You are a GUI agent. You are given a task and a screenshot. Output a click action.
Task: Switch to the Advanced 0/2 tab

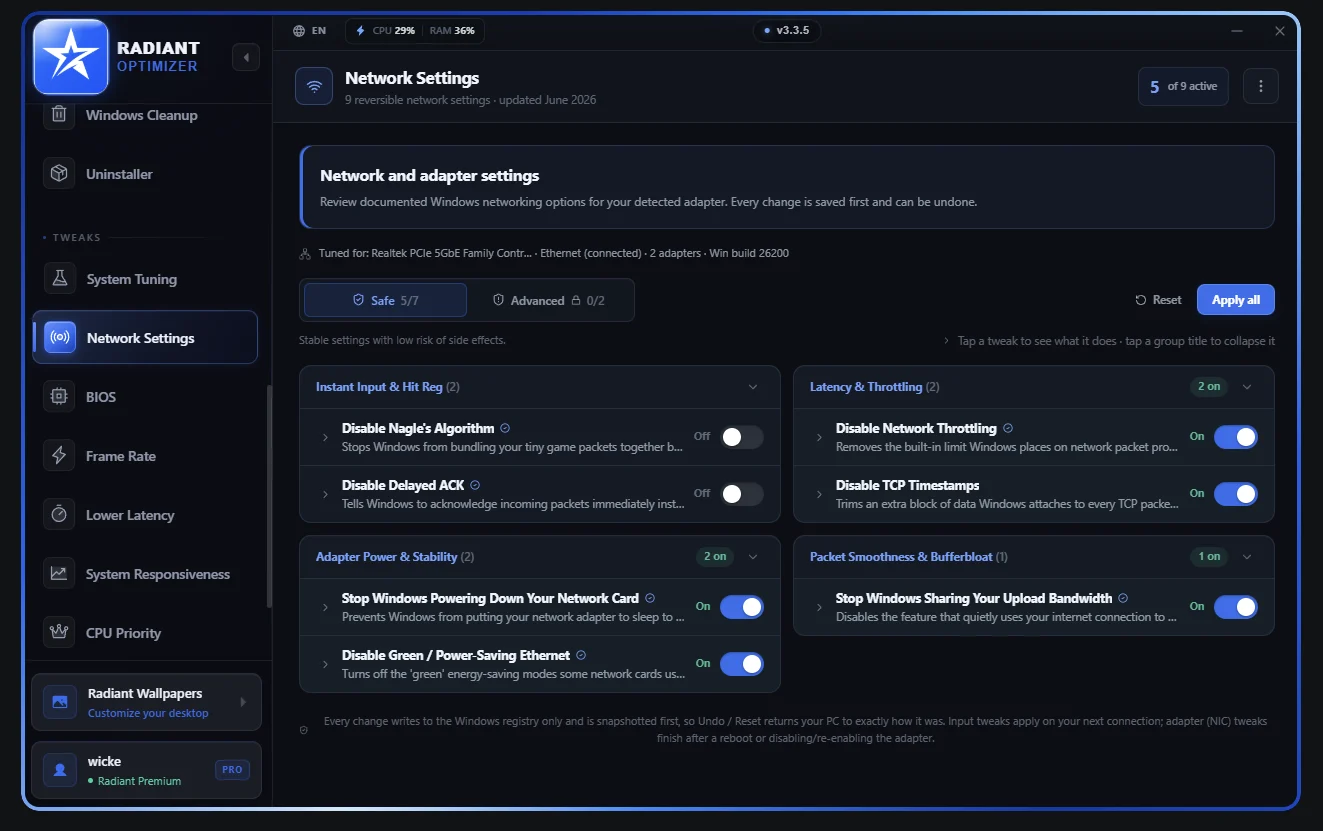click(549, 300)
